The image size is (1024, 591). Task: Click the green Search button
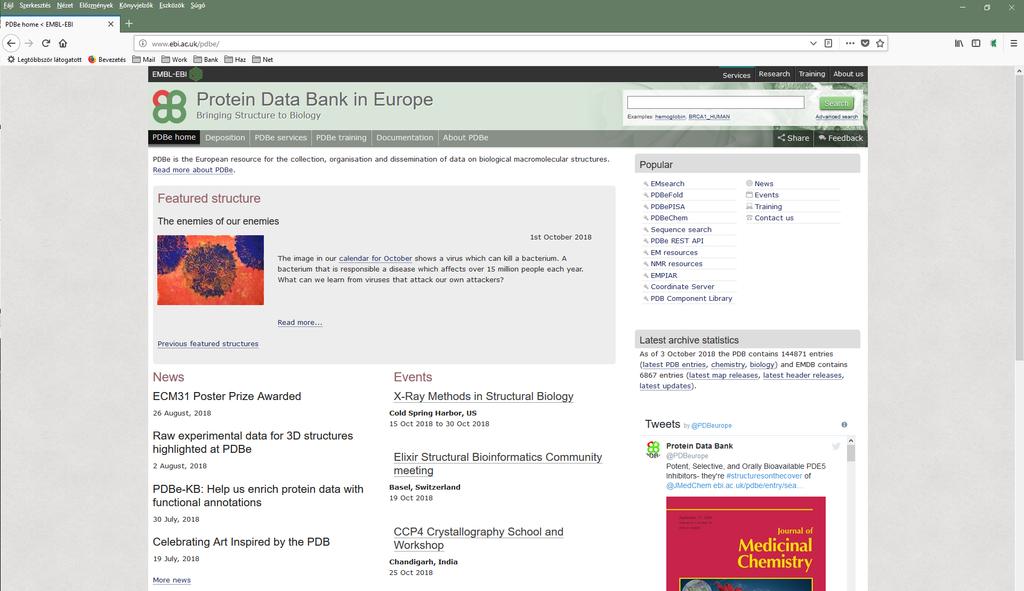[x=837, y=103]
